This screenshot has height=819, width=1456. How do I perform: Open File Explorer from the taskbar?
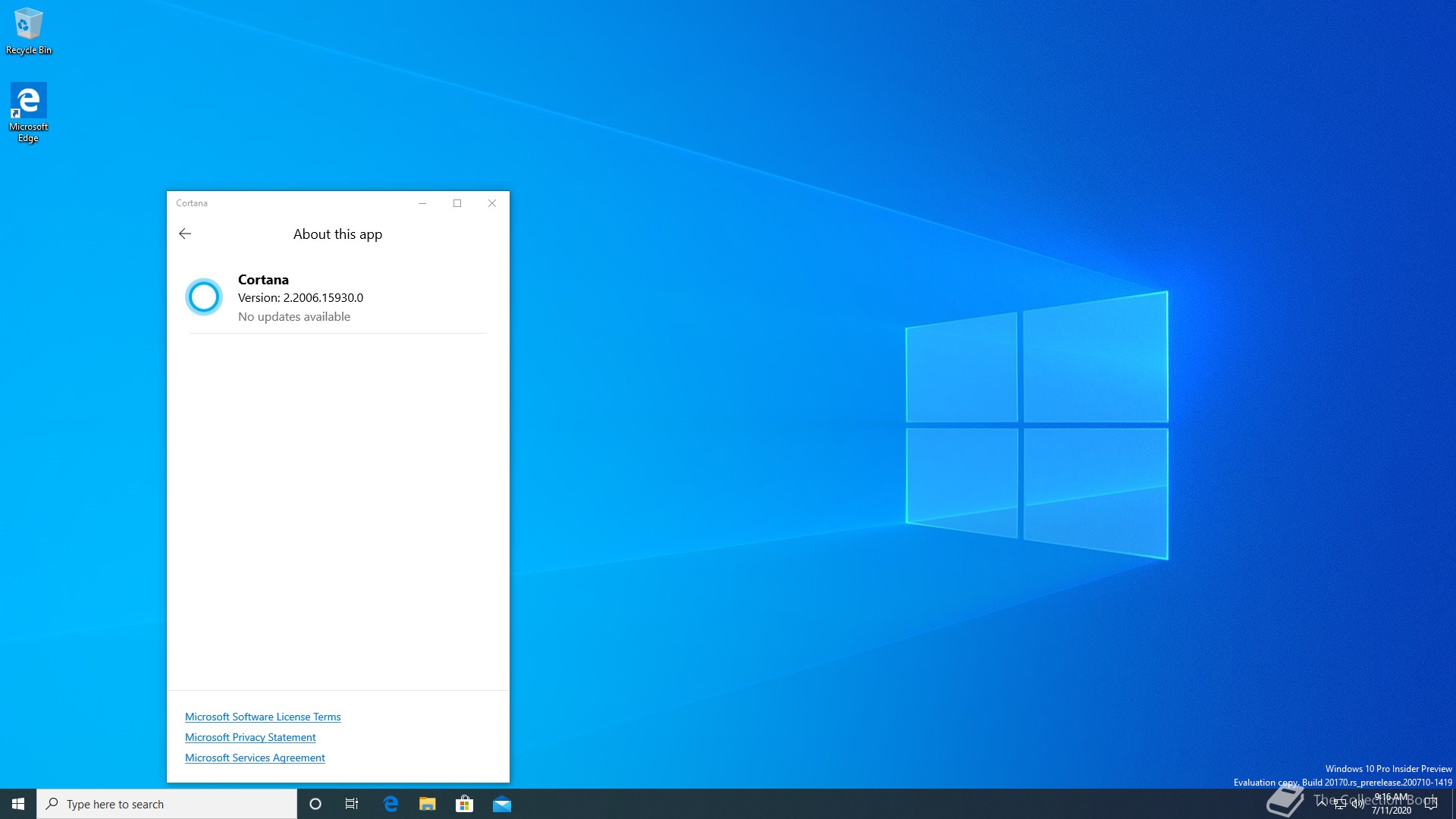[x=428, y=804]
